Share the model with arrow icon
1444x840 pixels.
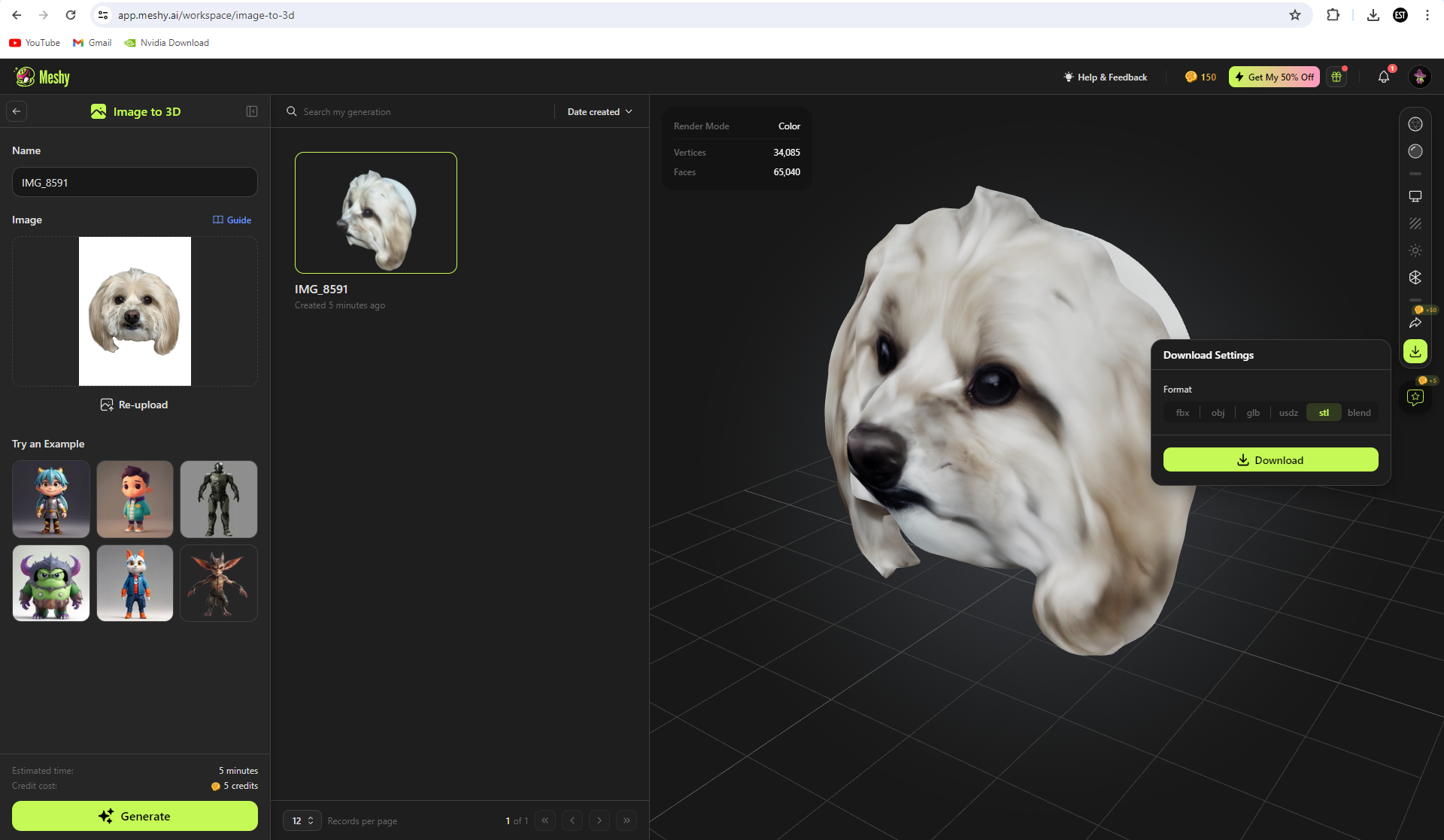point(1415,323)
